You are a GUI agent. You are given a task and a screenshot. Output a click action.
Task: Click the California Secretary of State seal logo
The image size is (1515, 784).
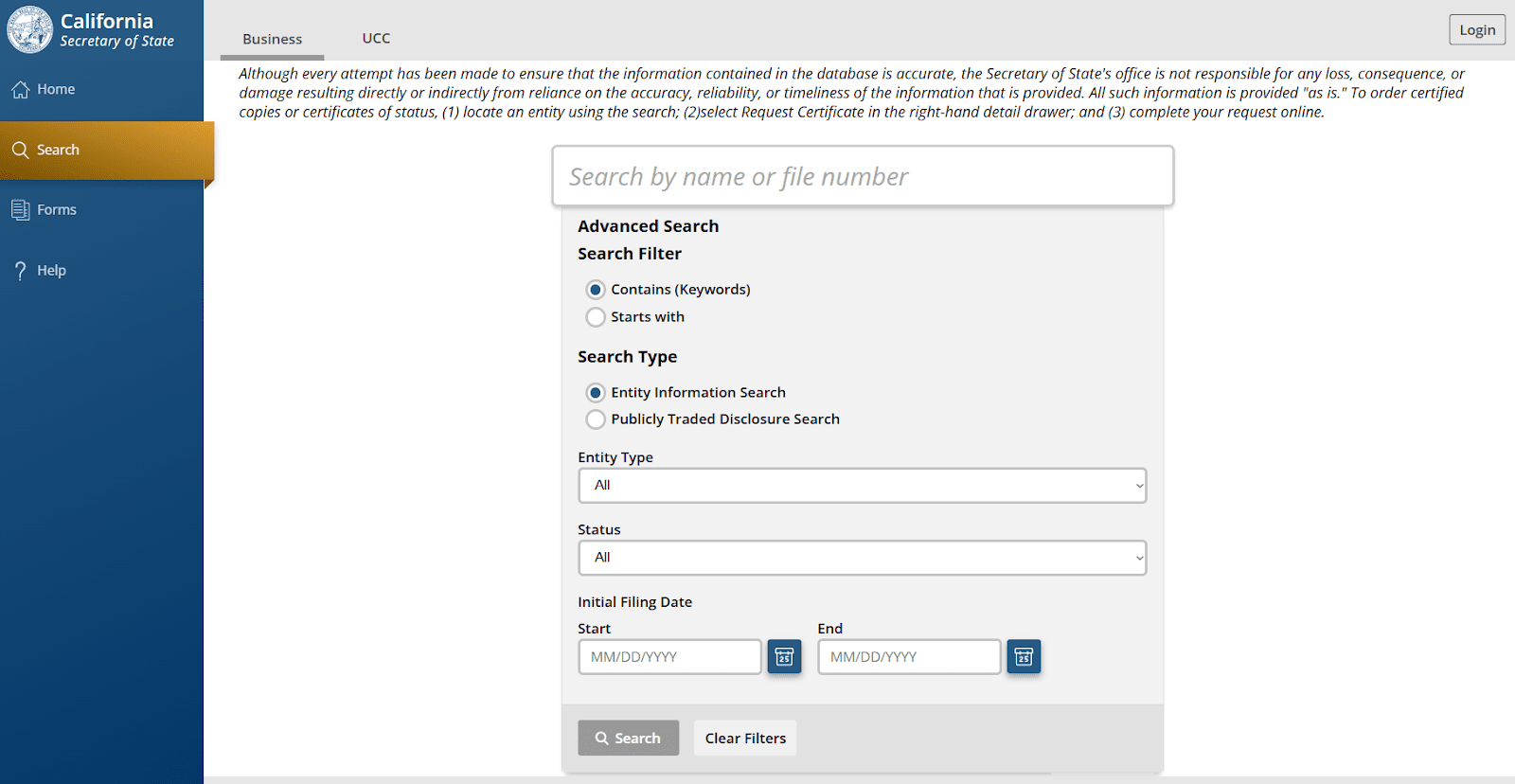(29, 29)
